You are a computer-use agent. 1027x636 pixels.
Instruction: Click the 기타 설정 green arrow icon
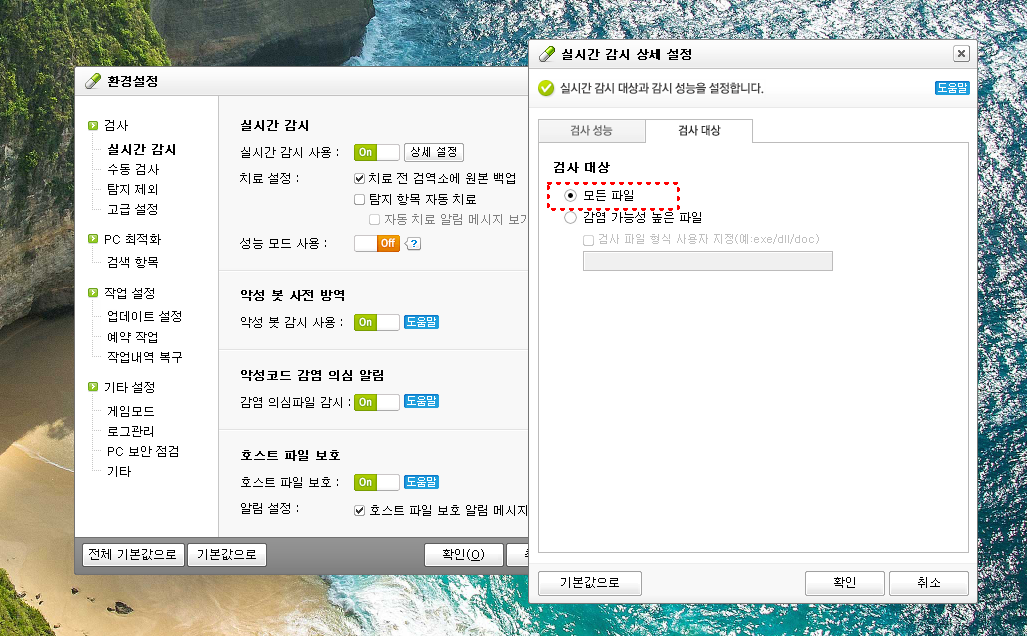(x=93, y=387)
